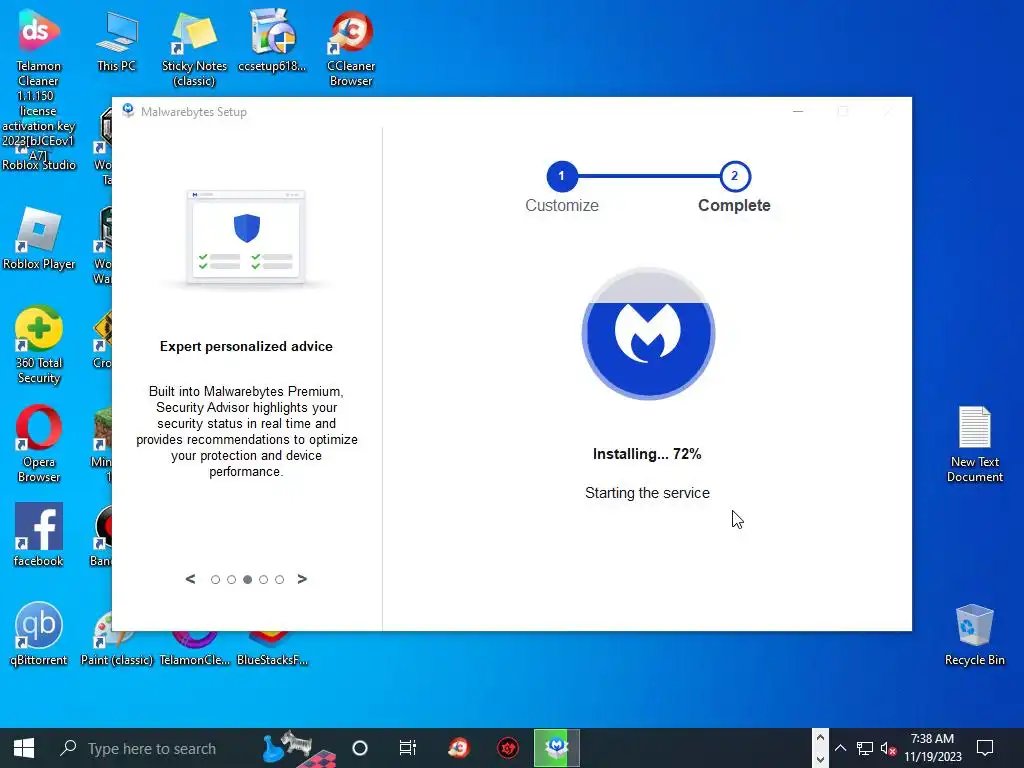Open Opera Browser desktop shortcut
This screenshot has width=1024, height=768.
pyautogui.click(x=39, y=444)
